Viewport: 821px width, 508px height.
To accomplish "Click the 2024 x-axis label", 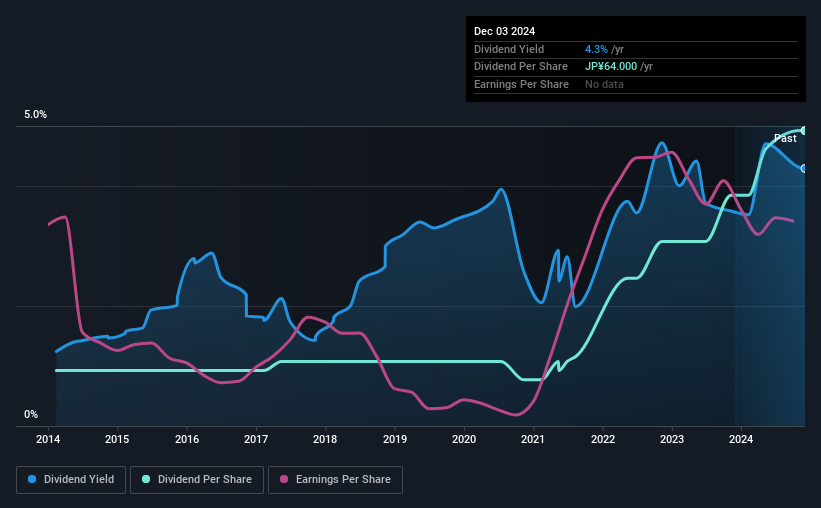I will click(x=741, y=439).
